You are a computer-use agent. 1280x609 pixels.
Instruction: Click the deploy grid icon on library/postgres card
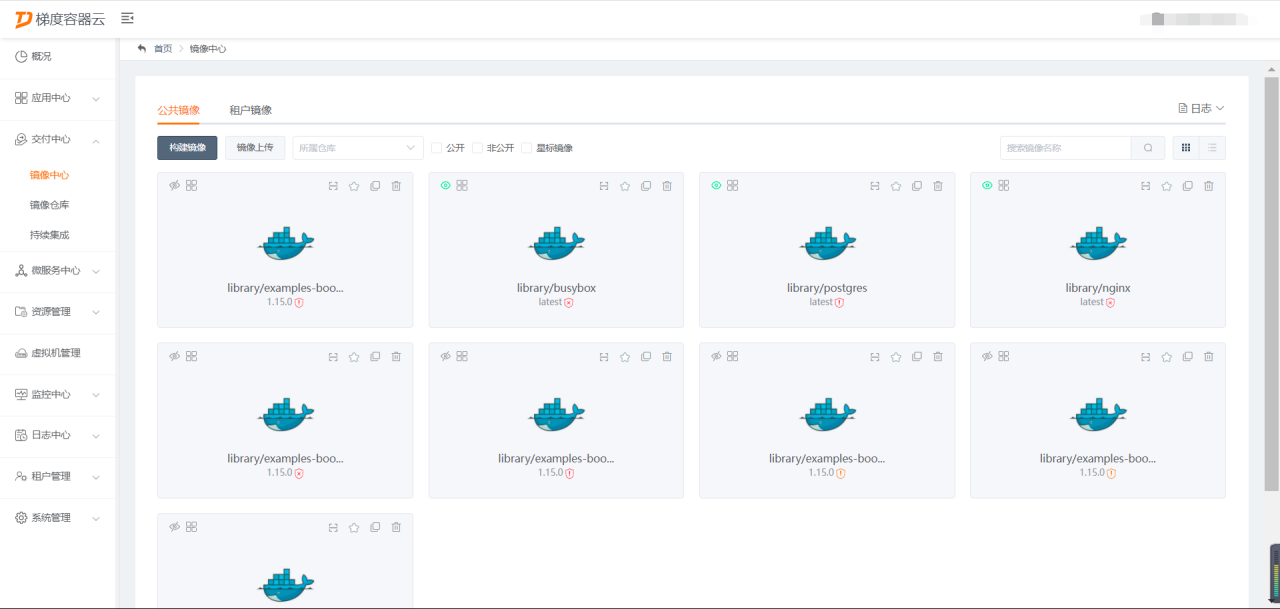(x=733, y=186)
